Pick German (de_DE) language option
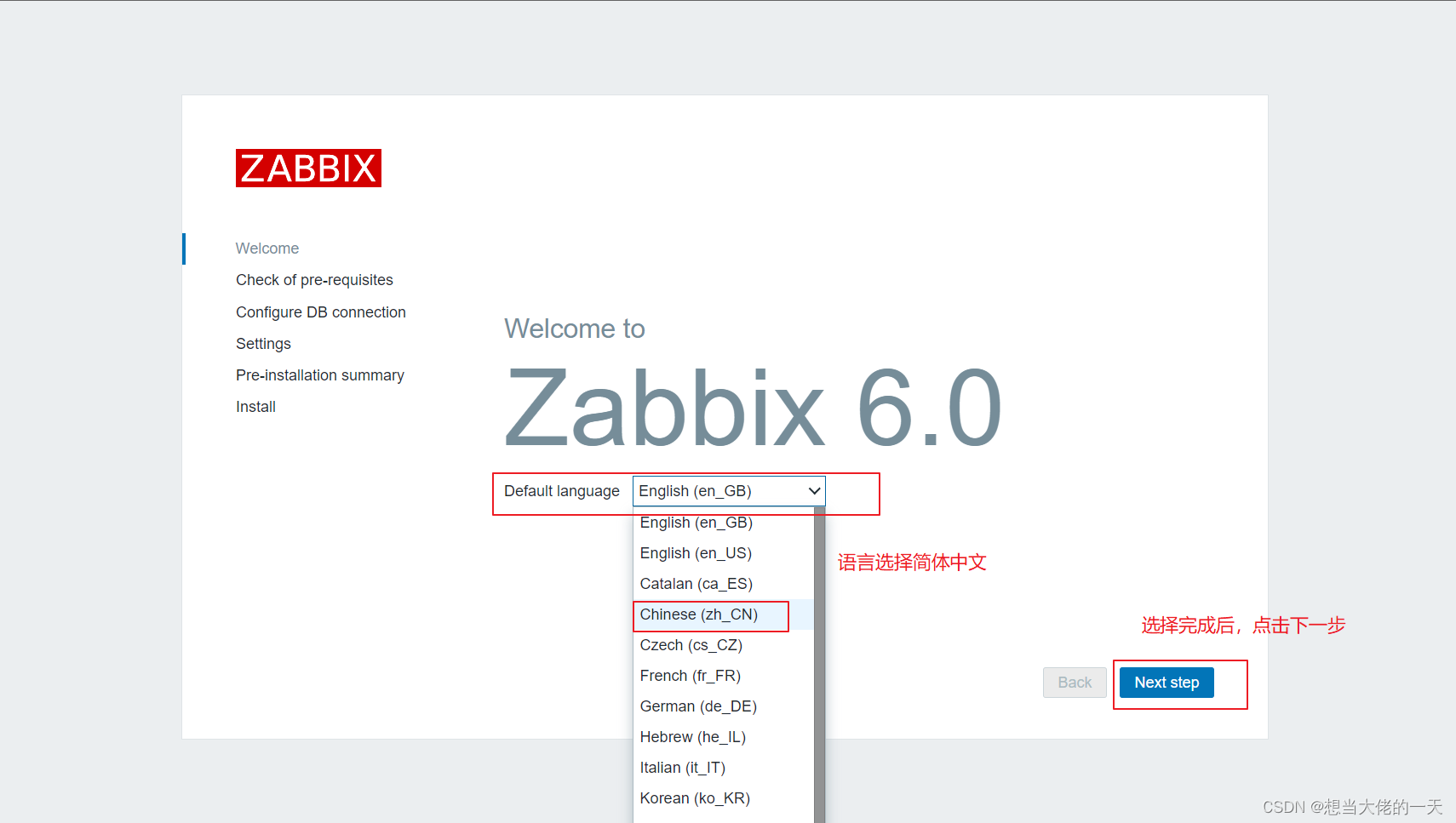Viewport: 1456px width, 823px height. pos(723,706)
